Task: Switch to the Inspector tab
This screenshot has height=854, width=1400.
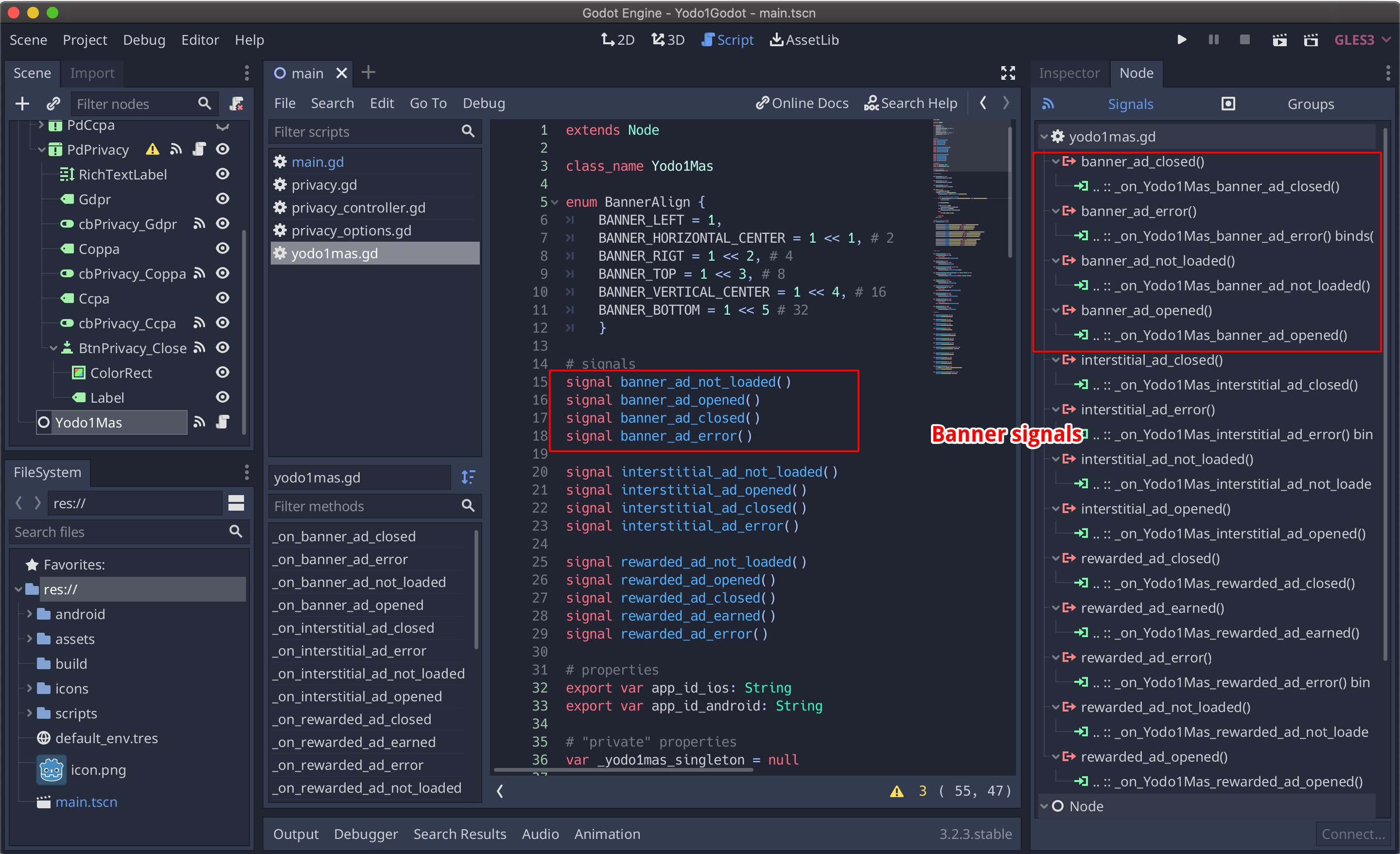Action: click(1069, 73)
